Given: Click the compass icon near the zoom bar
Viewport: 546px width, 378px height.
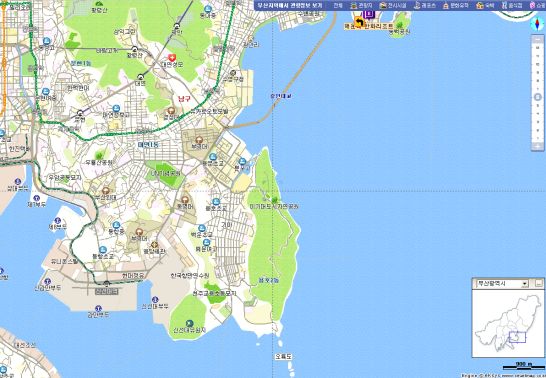Looking at the screenshot, I should pyautogui.click(x=537, y=24).
